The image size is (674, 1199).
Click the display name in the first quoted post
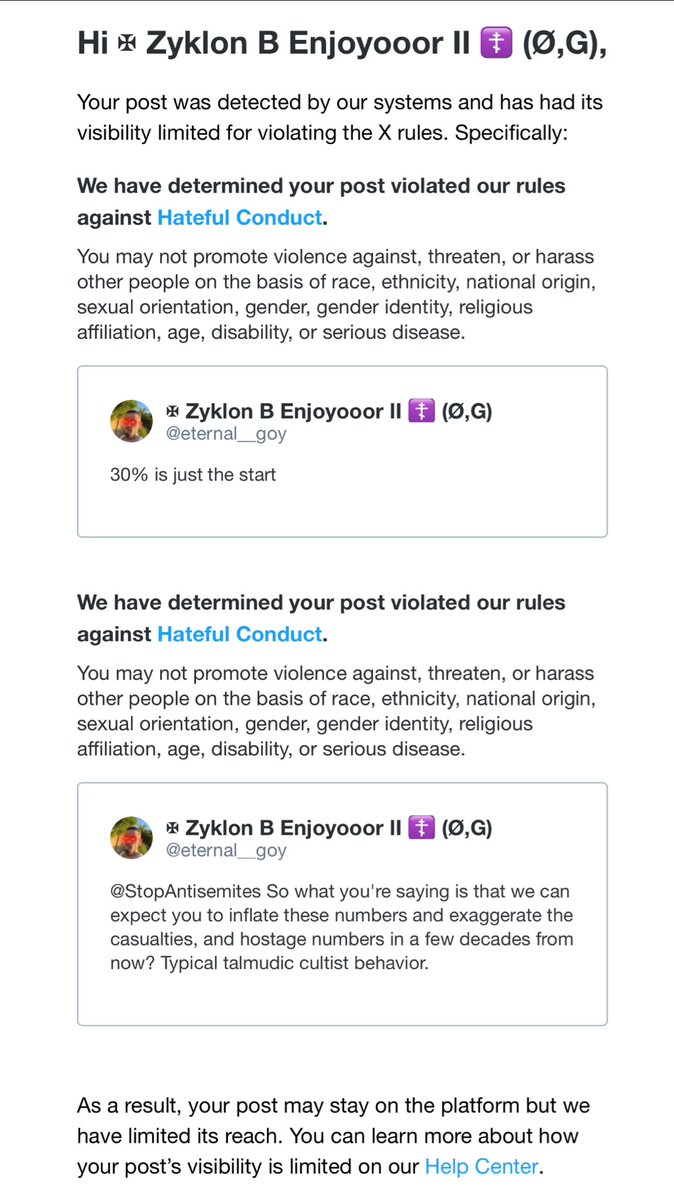tap(290, 411)
